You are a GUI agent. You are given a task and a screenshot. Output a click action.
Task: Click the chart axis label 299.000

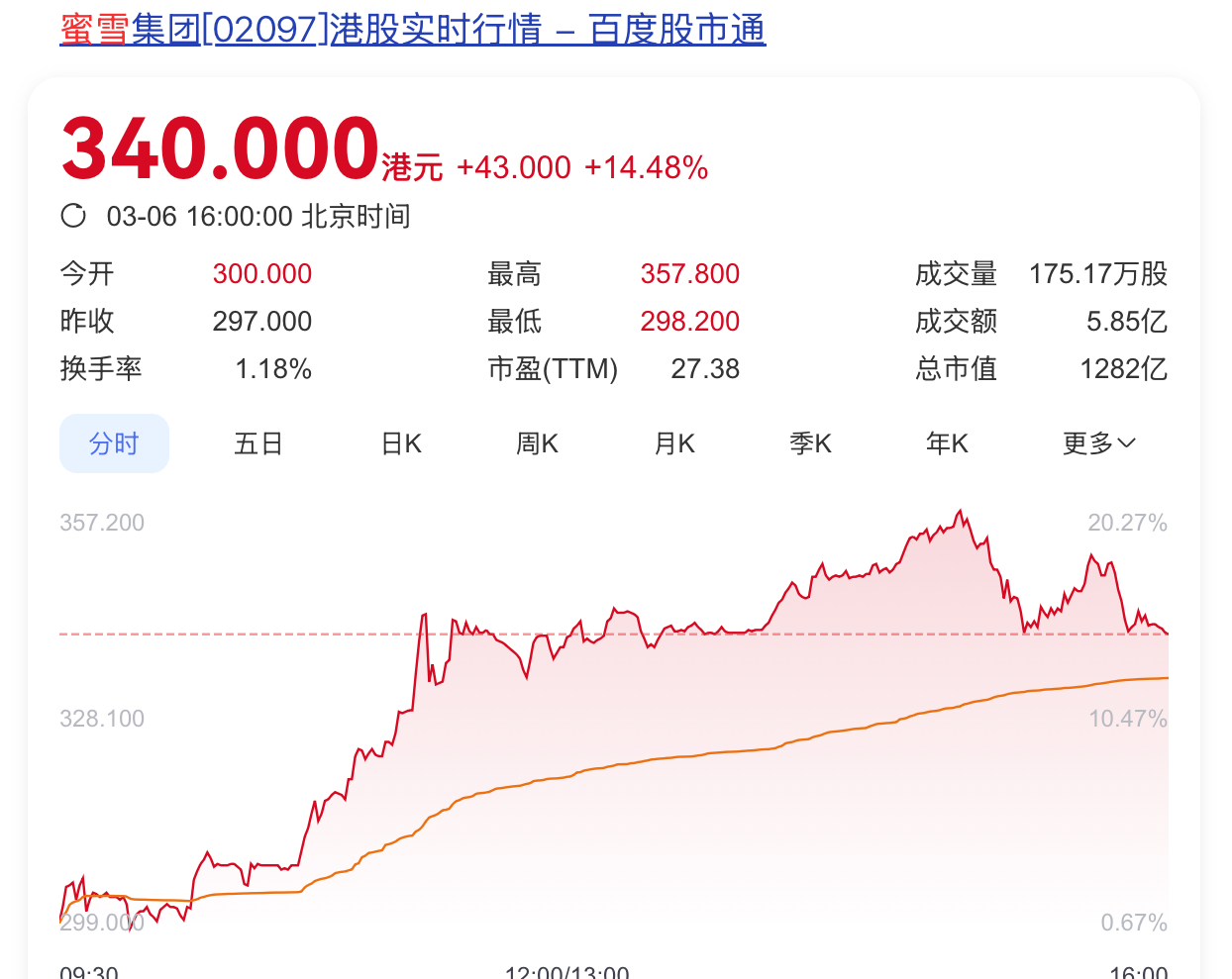(x=102, y=923)
